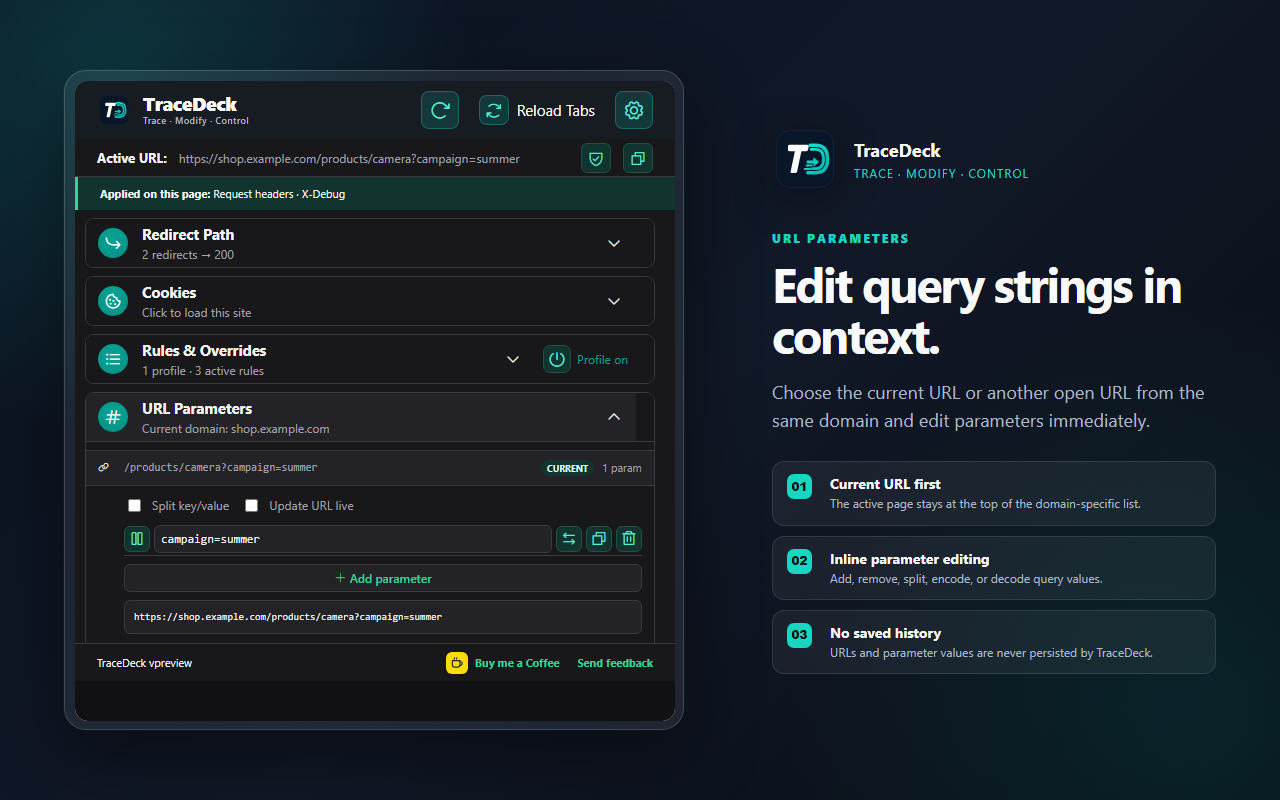Click 'Current domain: shop.example.com' text

point(236,429)
